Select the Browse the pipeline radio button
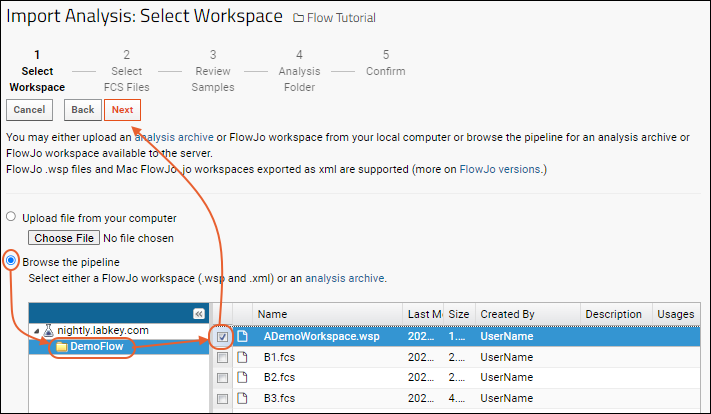 (x=12, y=262)
